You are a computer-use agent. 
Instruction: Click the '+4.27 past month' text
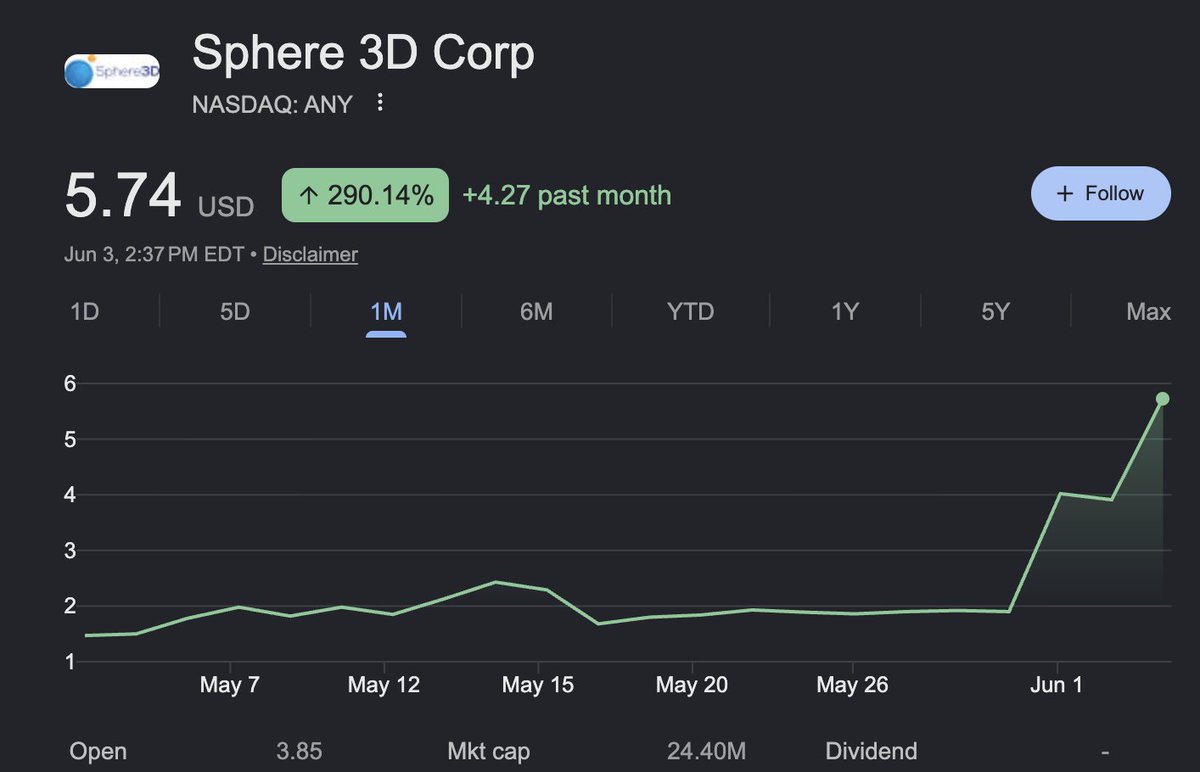coord(567,195)
